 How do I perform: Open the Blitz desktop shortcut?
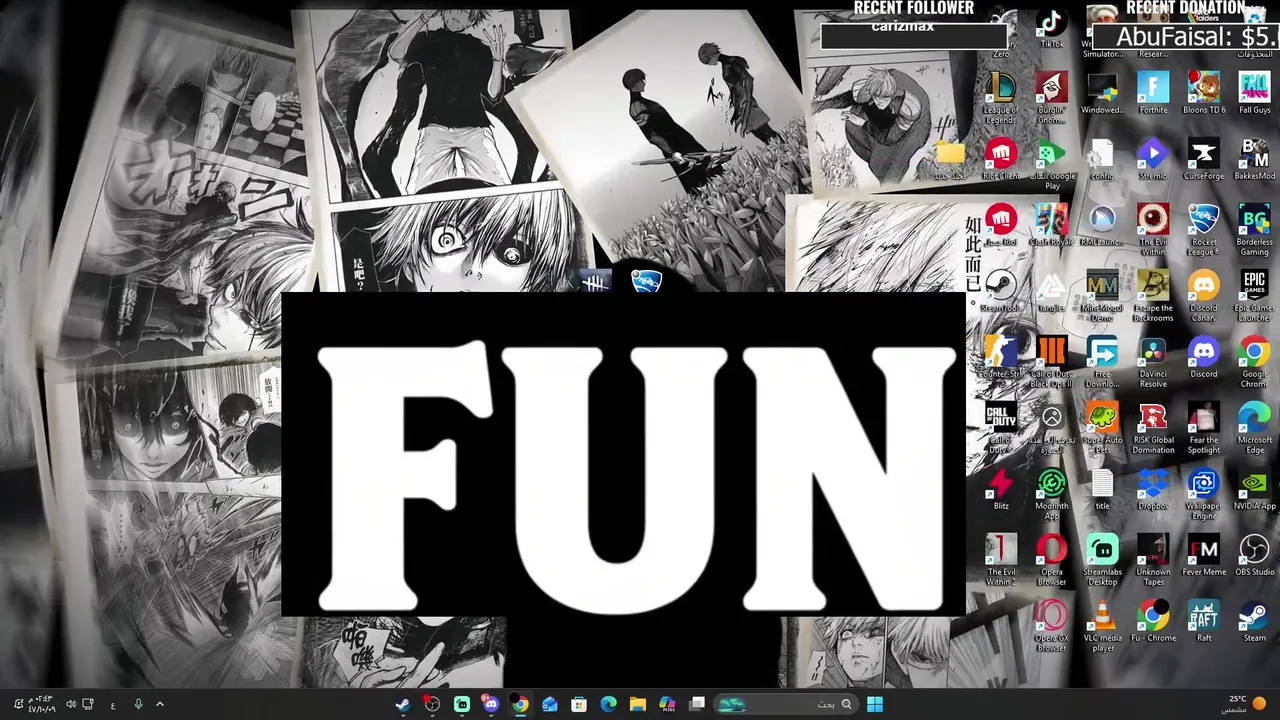[x=1001, y=489]
